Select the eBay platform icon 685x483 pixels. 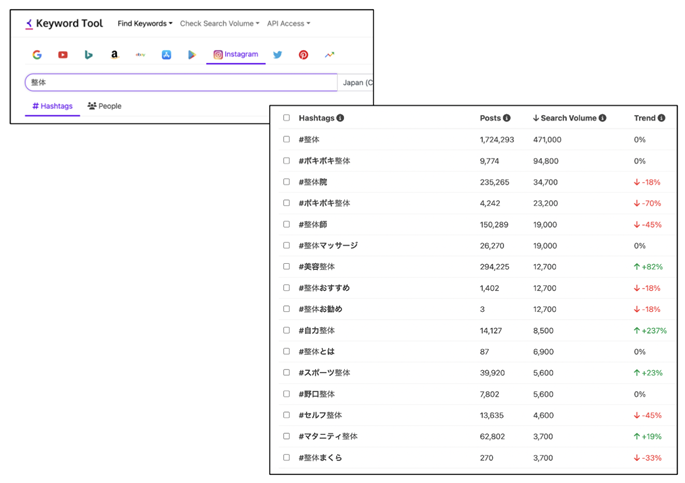(x=140, y=55)
